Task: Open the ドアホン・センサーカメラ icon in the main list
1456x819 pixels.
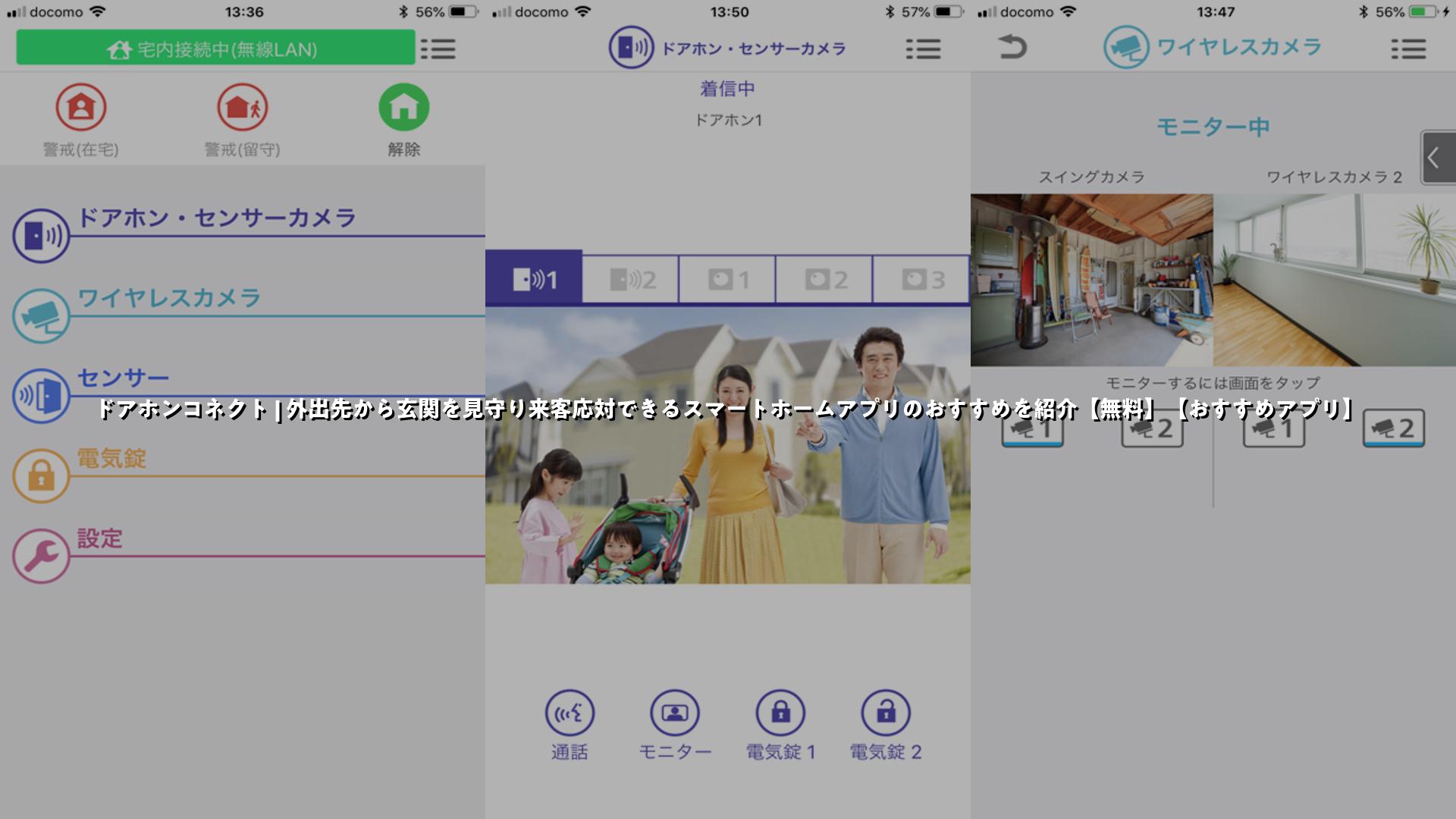Action: [x=41, y=236]
